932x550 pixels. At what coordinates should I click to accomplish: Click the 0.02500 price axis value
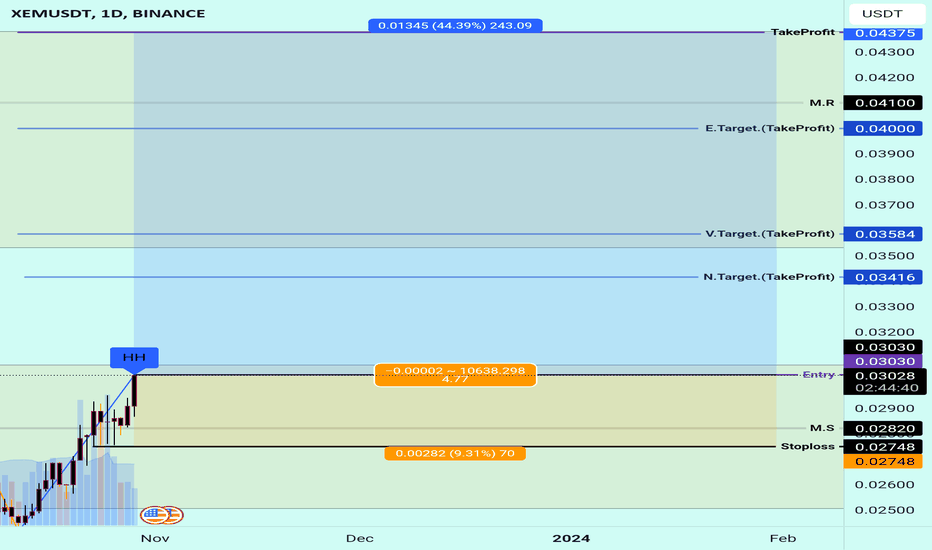[884, 510]
